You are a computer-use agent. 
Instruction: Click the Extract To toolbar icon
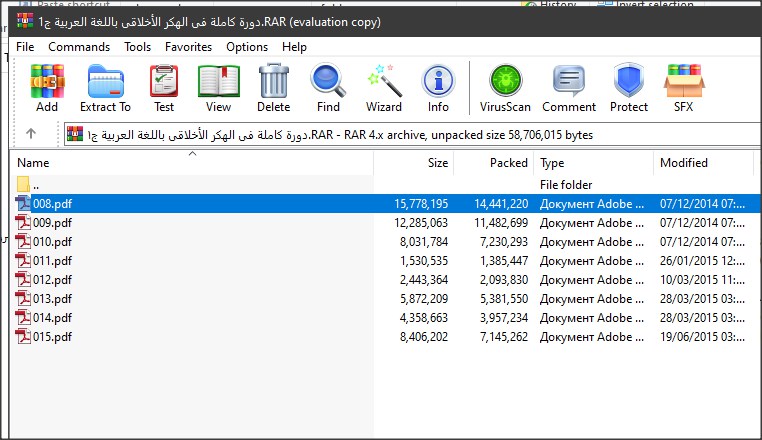[105, 81]
